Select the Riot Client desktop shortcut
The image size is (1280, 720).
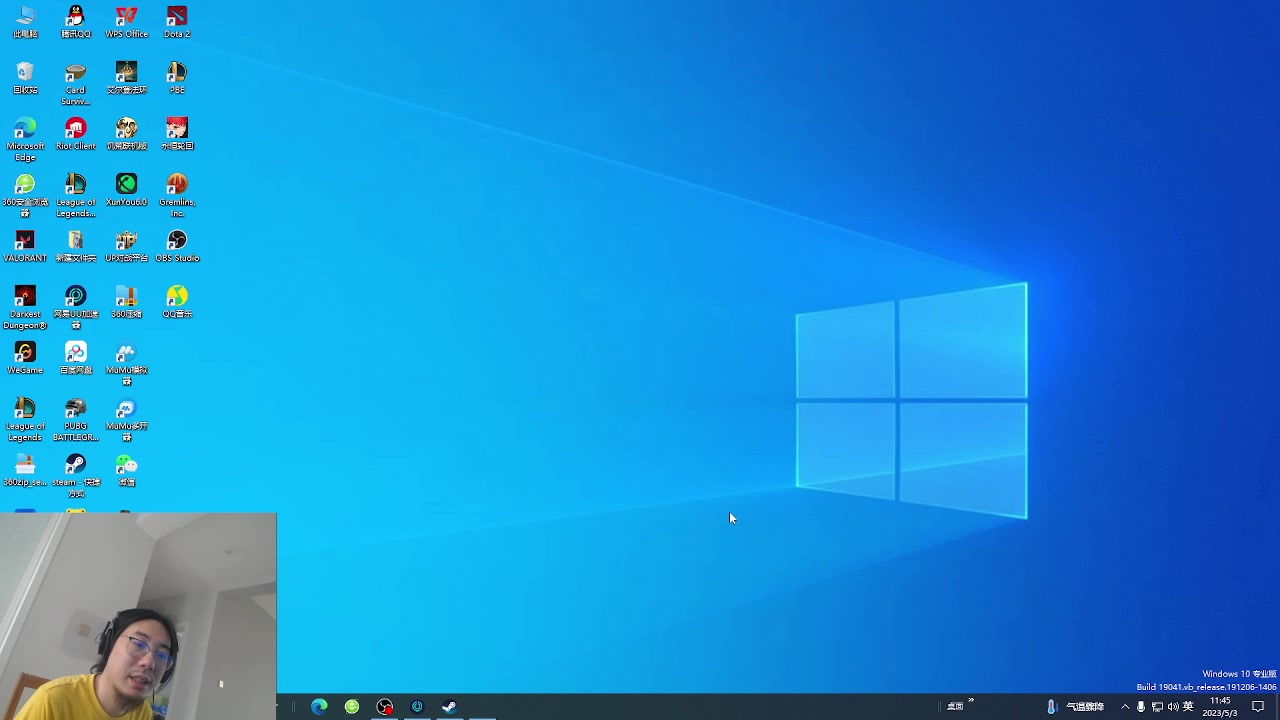(76, 134)
